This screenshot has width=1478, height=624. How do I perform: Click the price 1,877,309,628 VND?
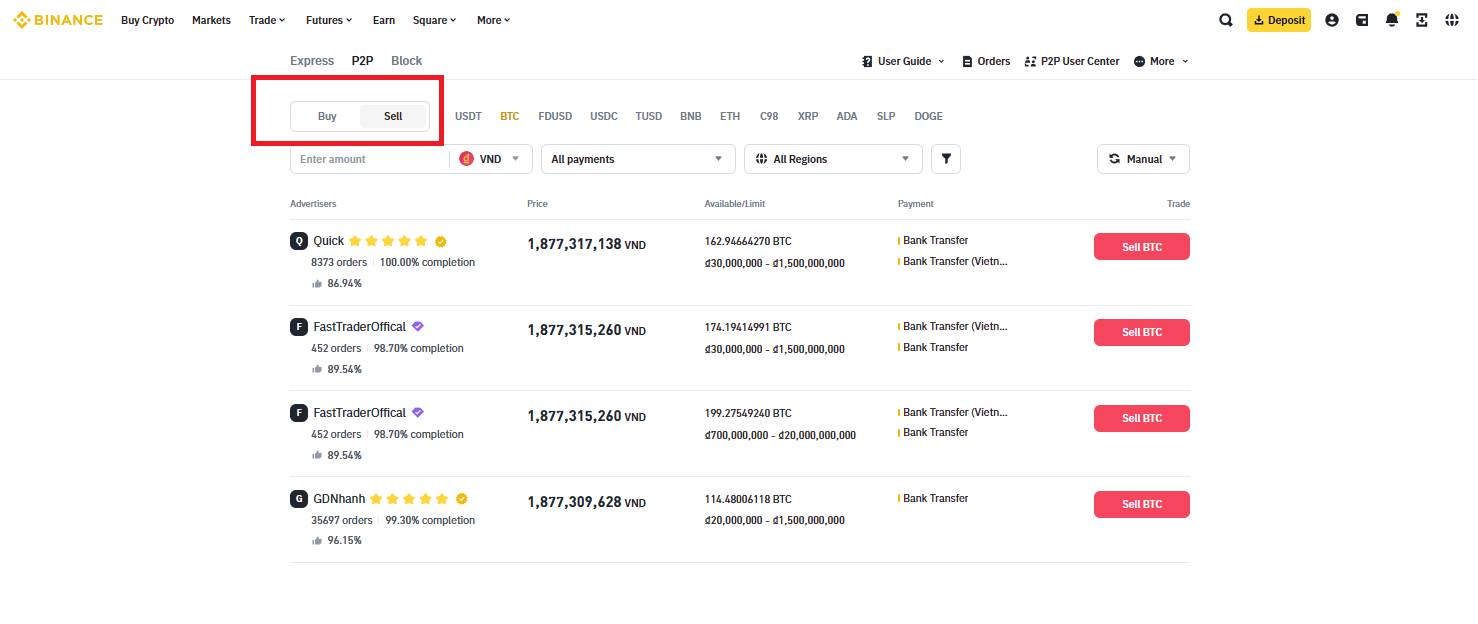[x=586, y=502]
